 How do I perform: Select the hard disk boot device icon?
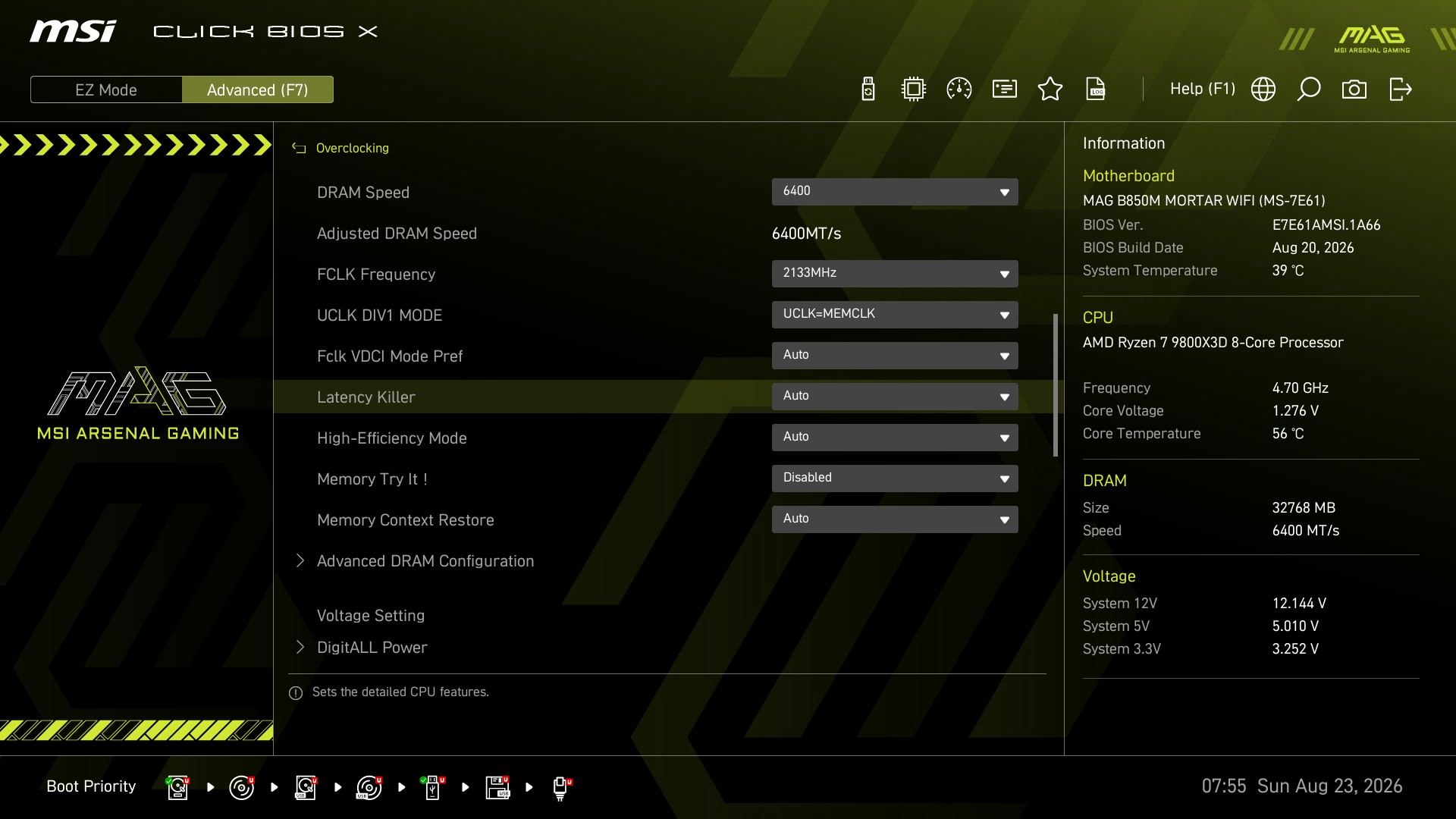(177, 787)
